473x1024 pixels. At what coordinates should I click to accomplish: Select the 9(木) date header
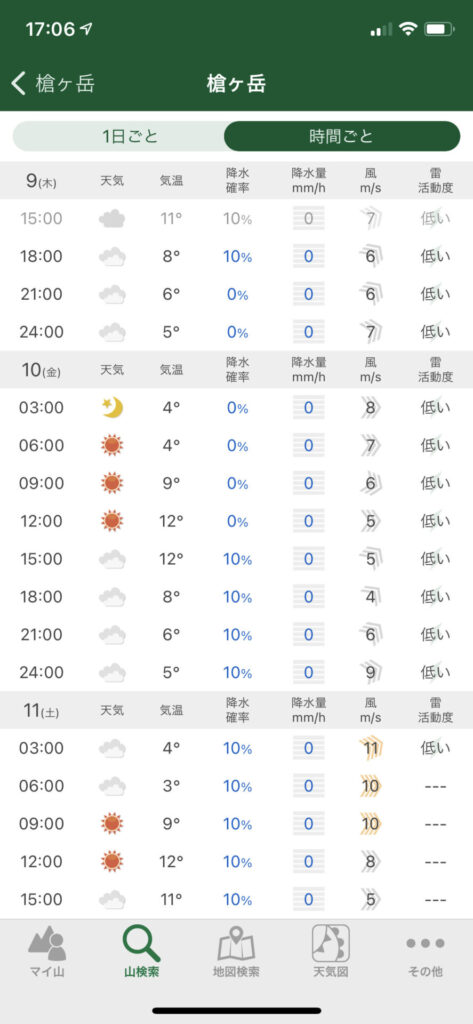click(41, 181)
